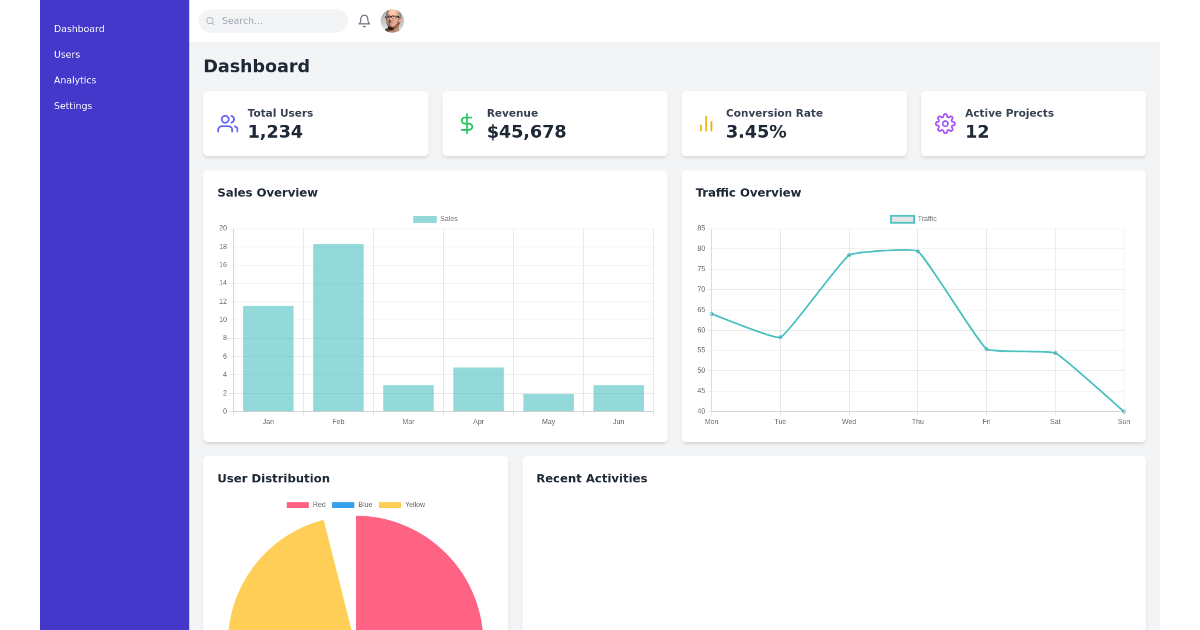Click the Active Projects gear icon
Viewport: 1200px width, 630px height.
pos(944,123)
